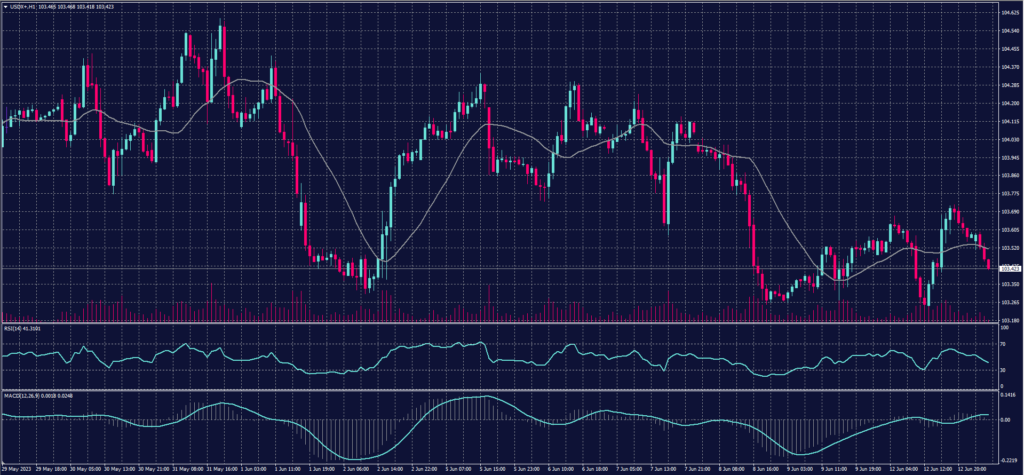Click the RSI 70 overbought level label
This screenshot has height=475, width=1024.
tap(1003, 342)
